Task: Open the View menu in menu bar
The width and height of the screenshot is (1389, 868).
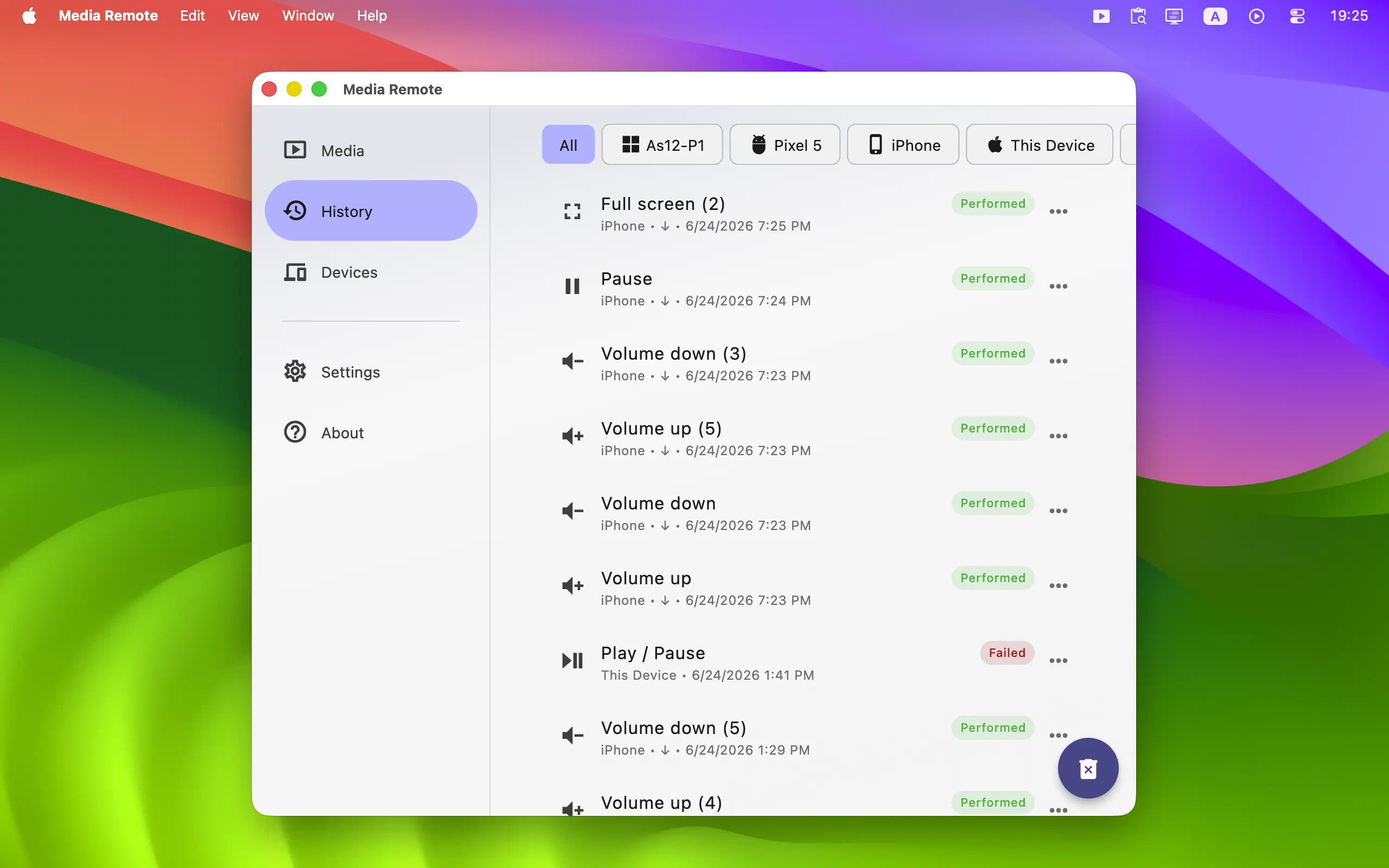Action: (x=243, y=16)
